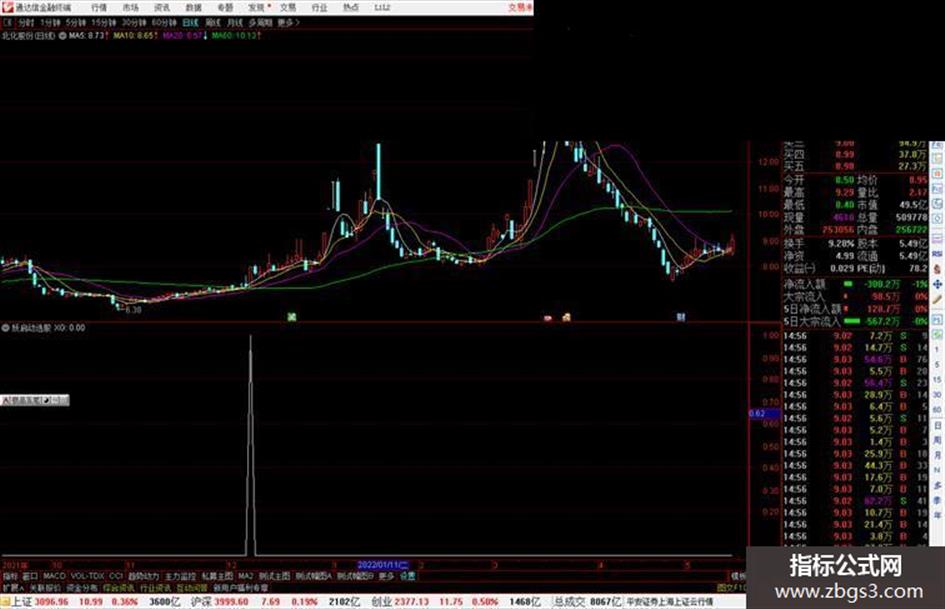The height and width of the screenshot is (609, 945).
Task: Select the 5 minute sidebar shortcut
Action: tap(937, 364)
